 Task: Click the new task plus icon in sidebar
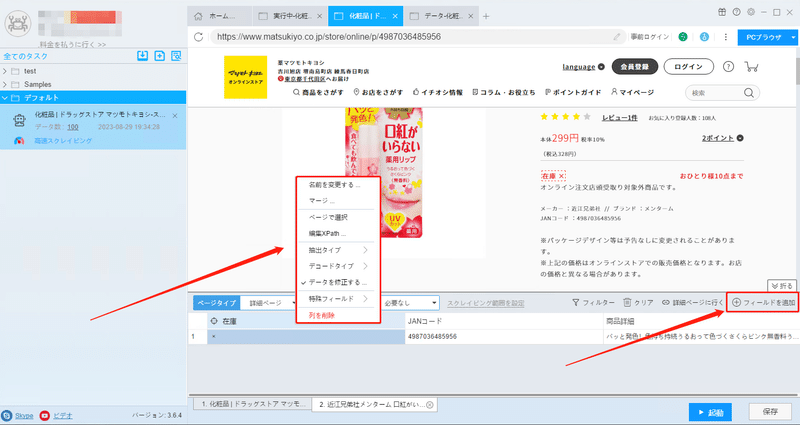tap(160, 56)
